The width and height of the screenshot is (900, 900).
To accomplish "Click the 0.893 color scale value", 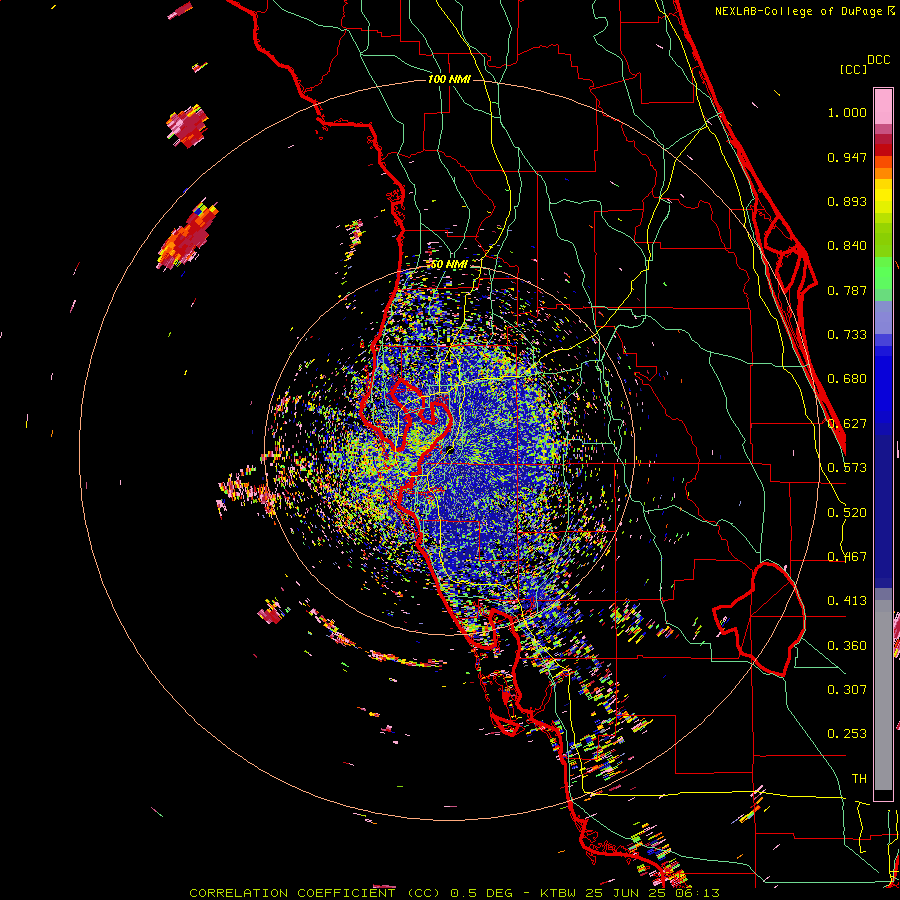I will tap(847, 201).
